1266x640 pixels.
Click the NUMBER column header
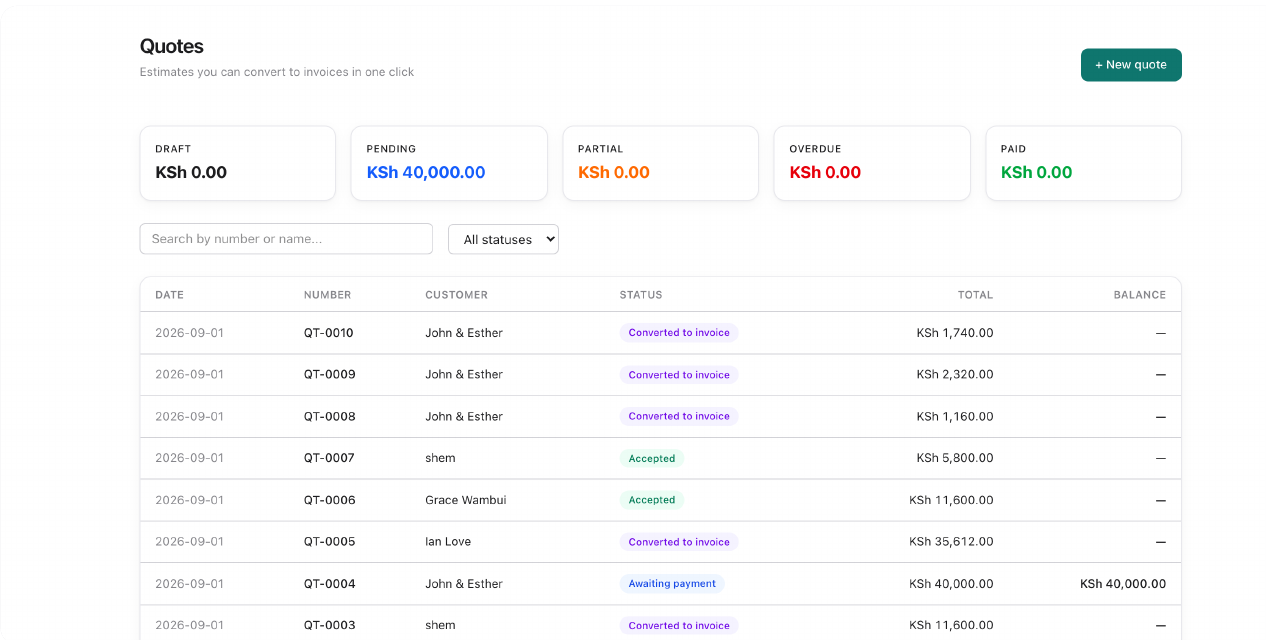click(x=328, y=295)
